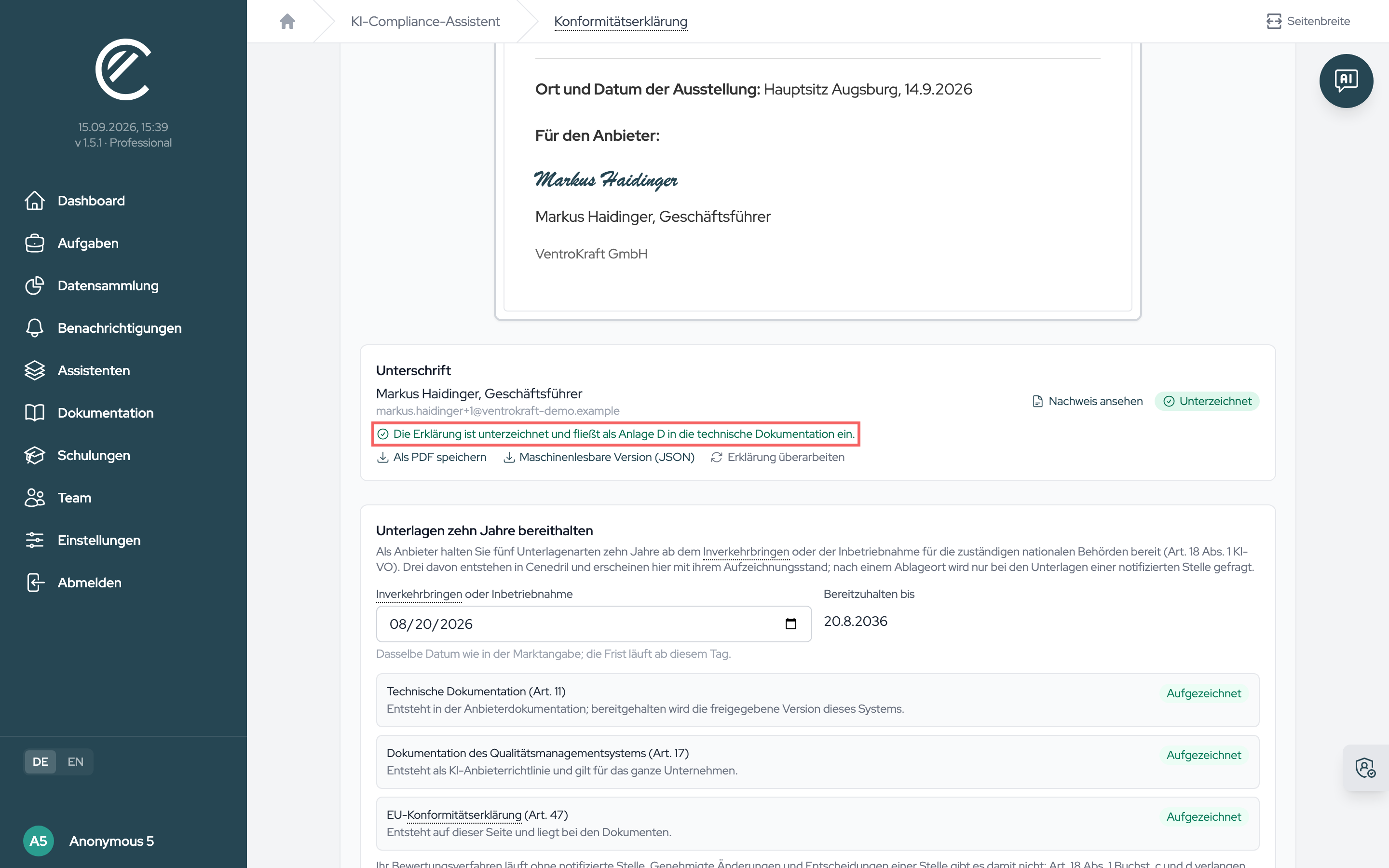Download Maschinenlesbare Version (JSON)
1389x868 pixels.
click(x=599, y=457)
